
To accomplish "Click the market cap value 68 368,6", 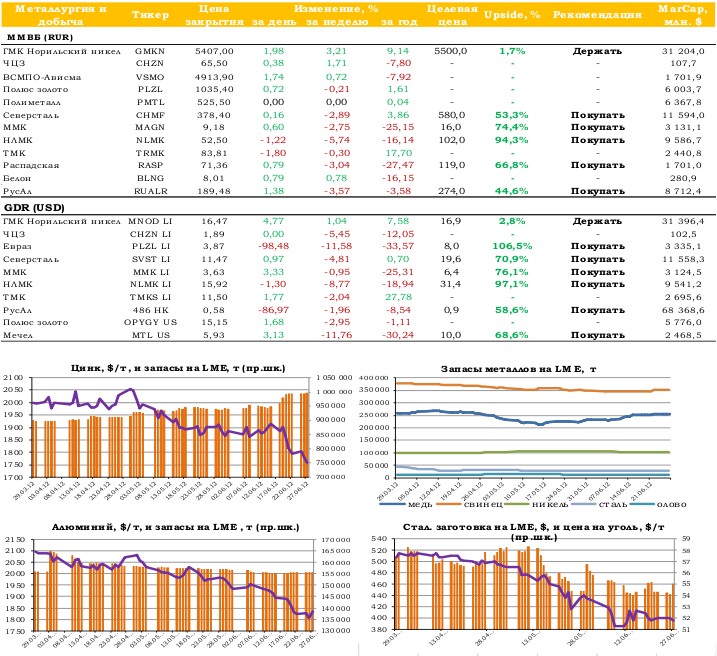I will point(683,310).
